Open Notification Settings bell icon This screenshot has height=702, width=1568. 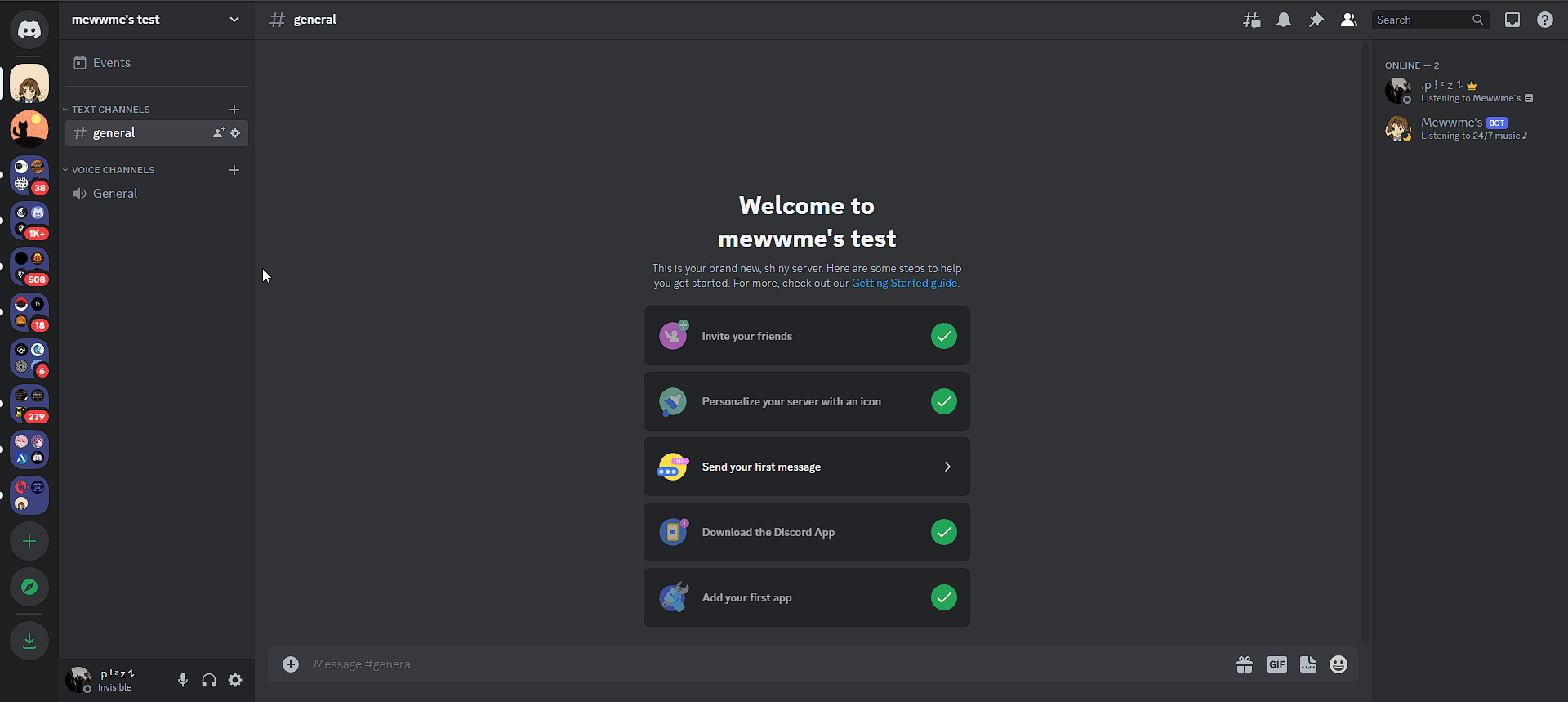[1284, 20]
